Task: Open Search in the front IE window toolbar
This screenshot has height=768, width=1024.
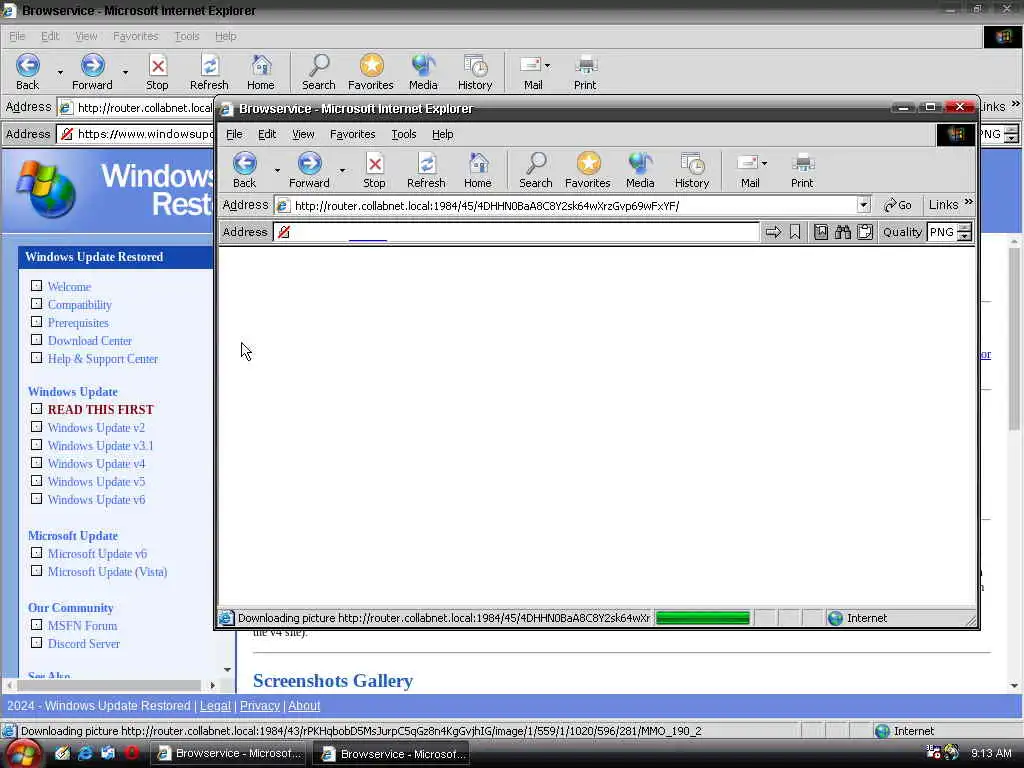Action: click(x=536, y=170)
